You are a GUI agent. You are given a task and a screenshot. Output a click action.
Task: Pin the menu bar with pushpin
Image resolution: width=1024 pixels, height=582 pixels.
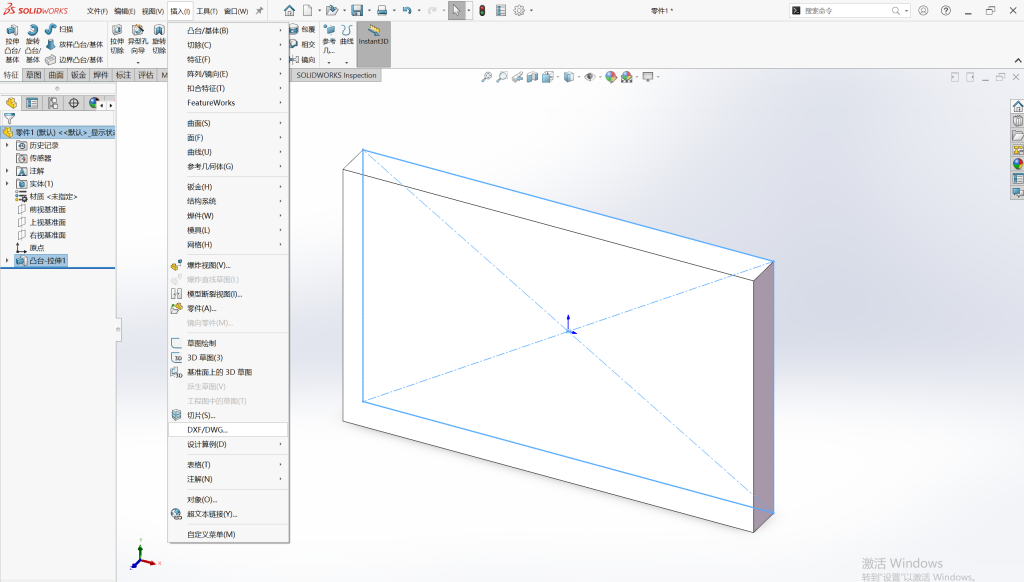259,10
